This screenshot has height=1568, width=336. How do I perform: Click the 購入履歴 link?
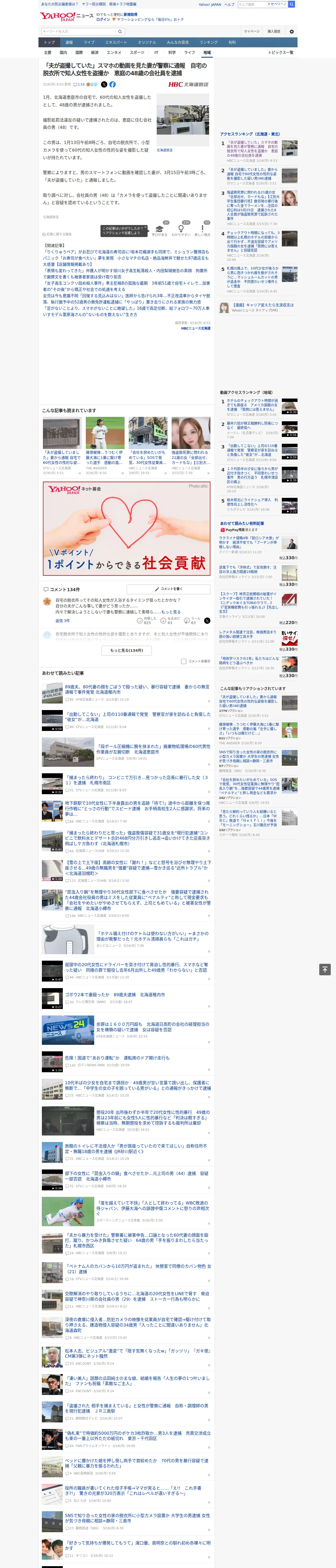pyautogui.click(x=274, y=31)
